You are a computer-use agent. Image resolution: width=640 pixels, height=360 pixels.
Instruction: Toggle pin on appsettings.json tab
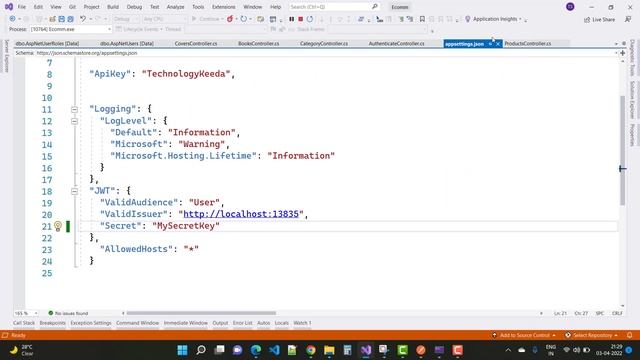tap(490, 44)
